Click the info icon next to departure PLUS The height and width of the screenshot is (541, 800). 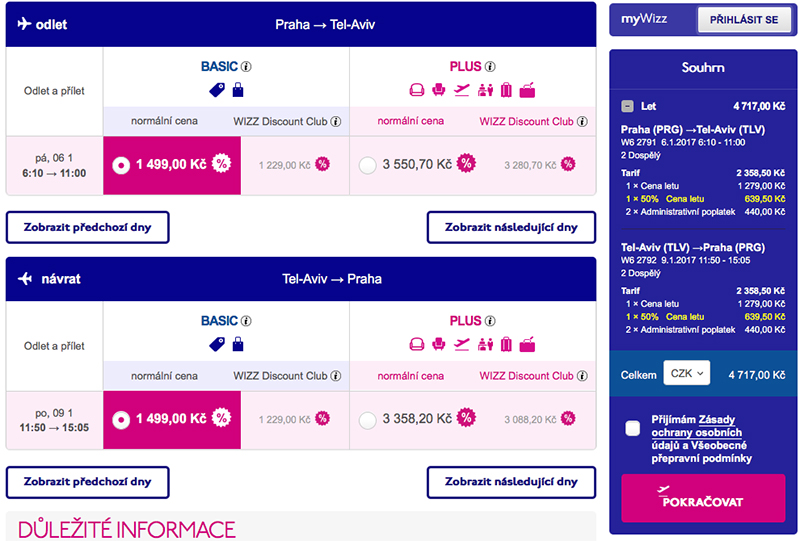491,67
